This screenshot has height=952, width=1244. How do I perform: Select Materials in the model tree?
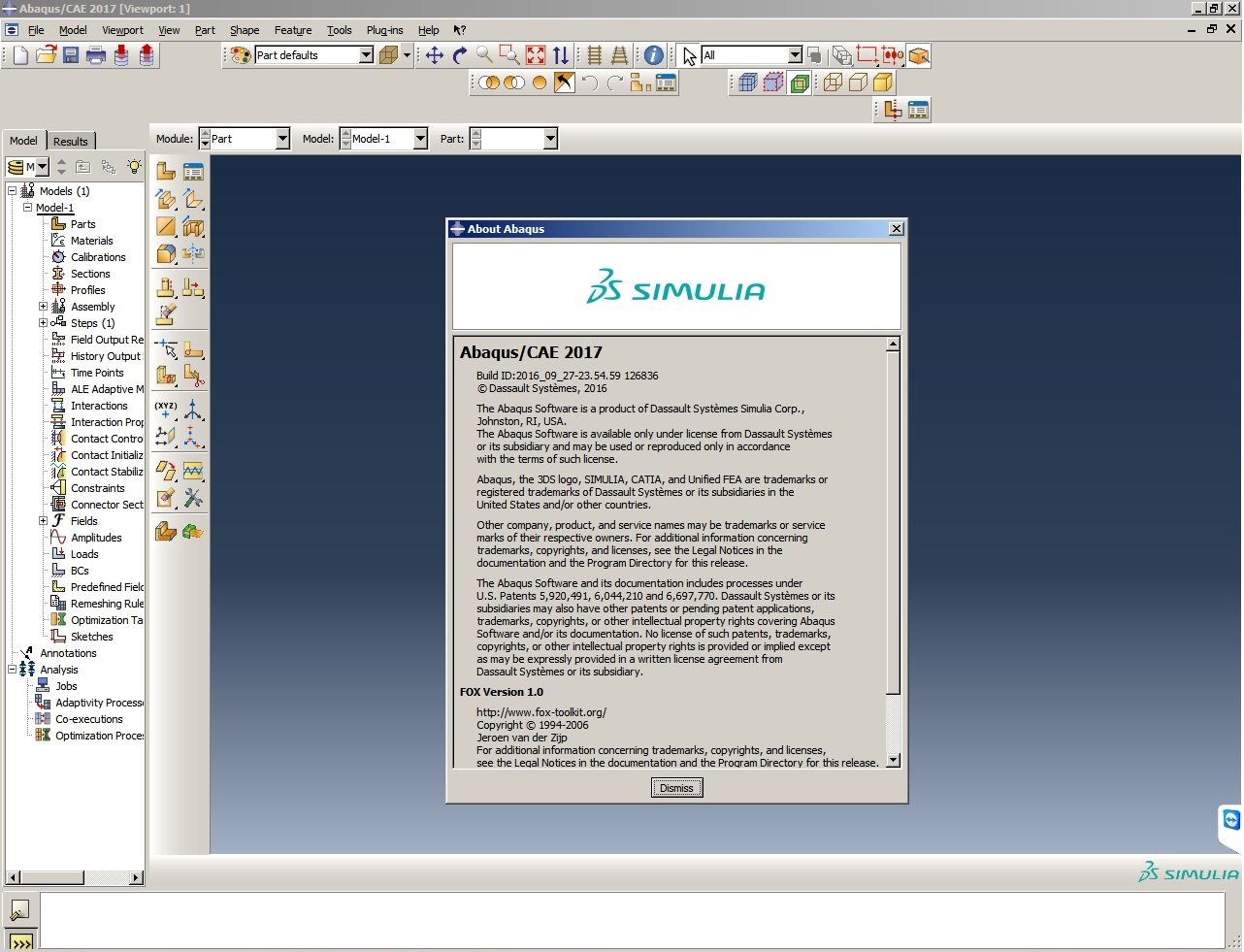tap(92, 241)
